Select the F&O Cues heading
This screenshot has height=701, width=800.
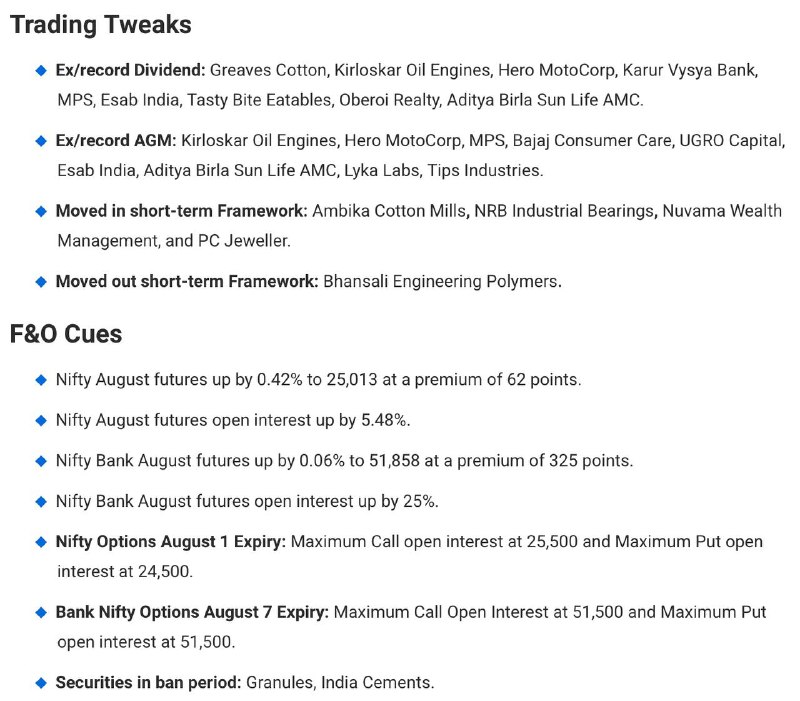[x=66, y=334]
